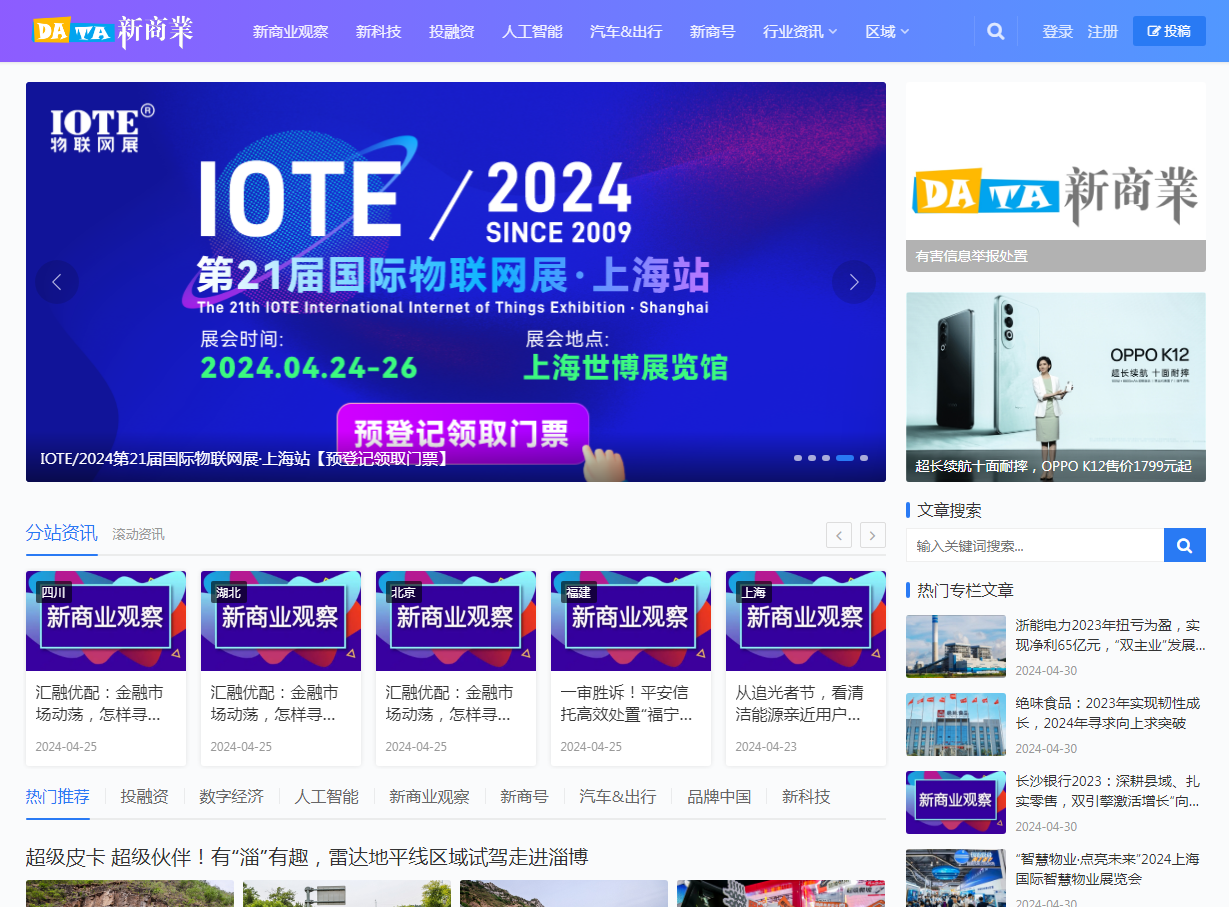The width and height of the screenshot is (1229, 907).
Task: Focus the 输入关键词搜索 input field
Action: (x=1035, y=545)
